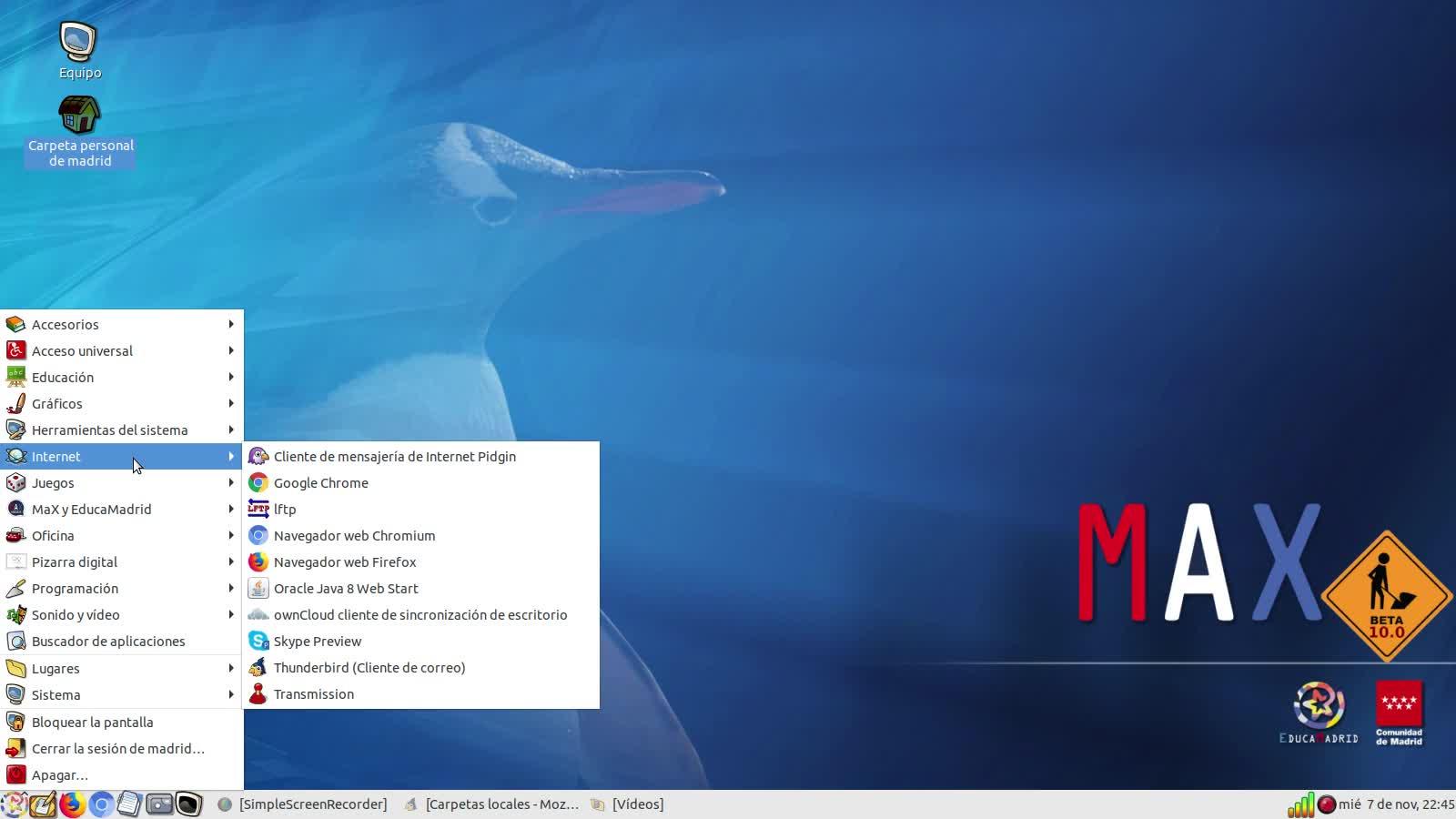The image size is (1456, 819).
Task: Switch to the SimpleScreenRecorder taskbar window
Action: (x=303, y=804)
